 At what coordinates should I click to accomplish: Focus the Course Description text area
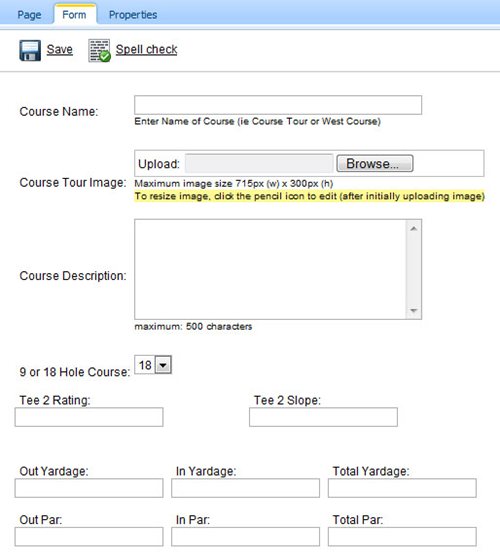270,269
